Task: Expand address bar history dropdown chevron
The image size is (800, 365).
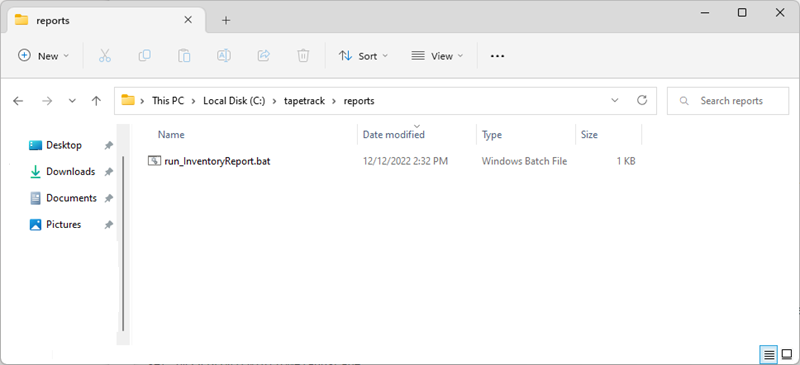Action: coord(615,100)
